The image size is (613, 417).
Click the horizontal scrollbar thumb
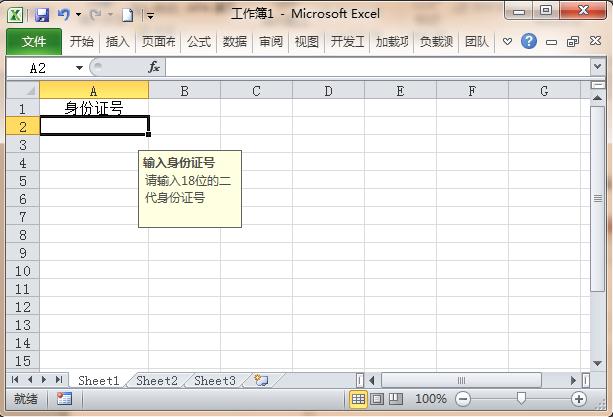(461, 380)
